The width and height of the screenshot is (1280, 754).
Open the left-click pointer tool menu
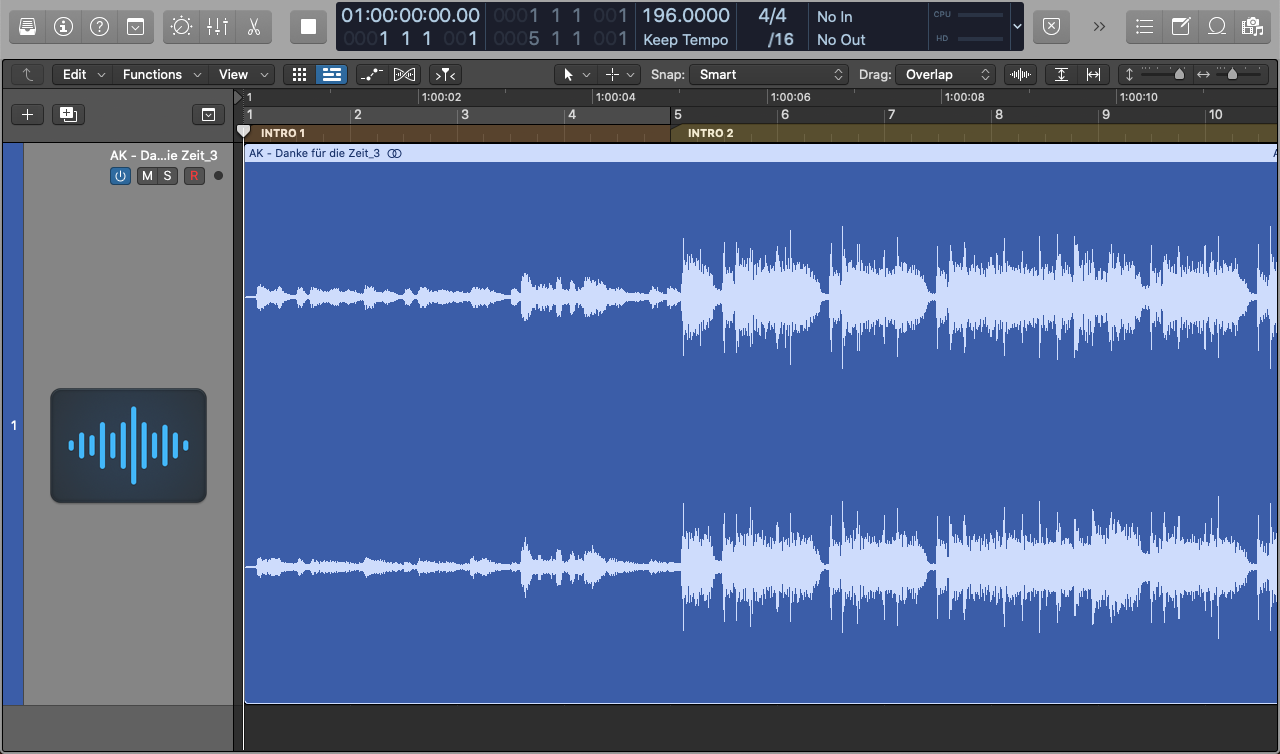tap(576, 74)
